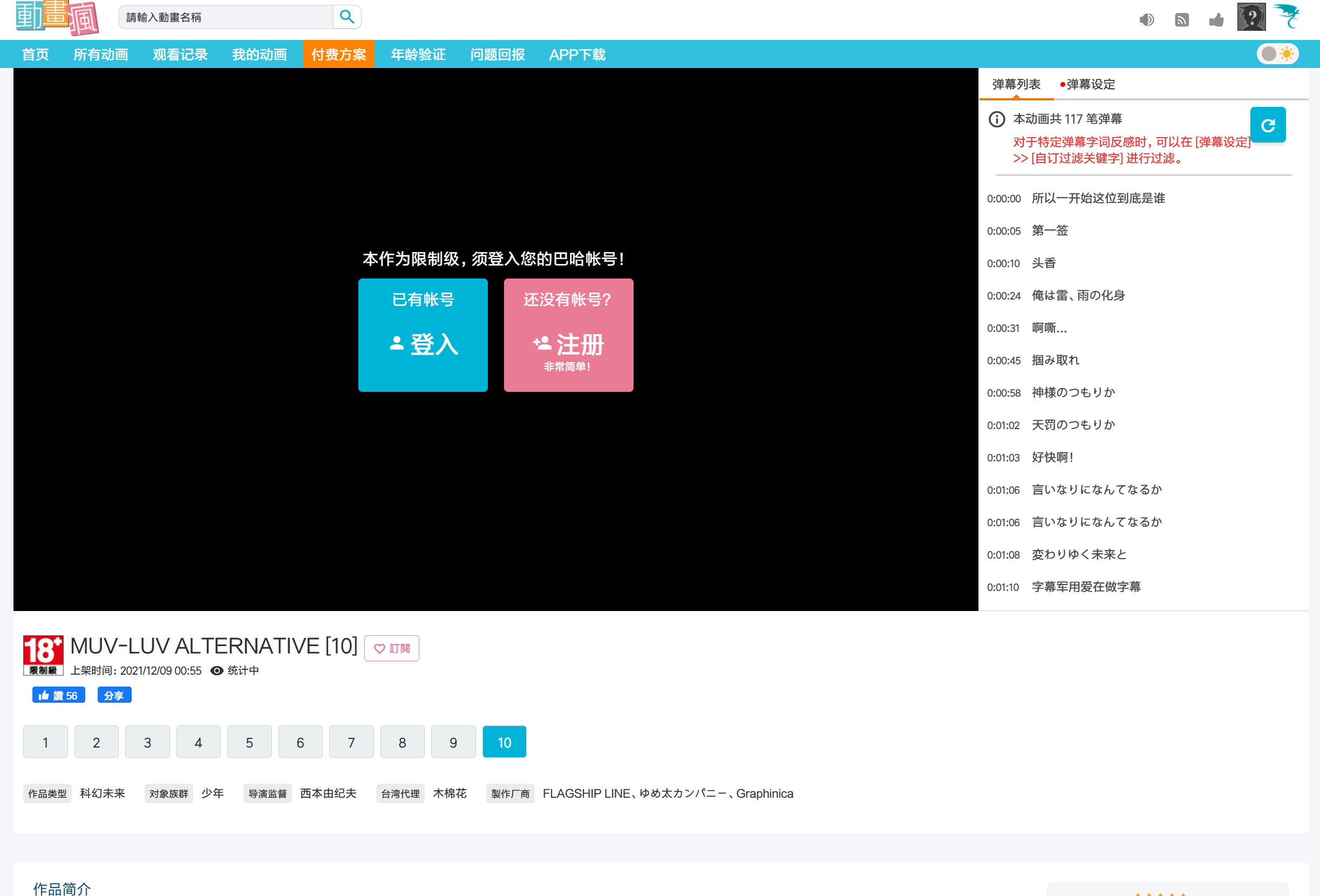
Task: Click the anime name search field
Action: (226, 17)
